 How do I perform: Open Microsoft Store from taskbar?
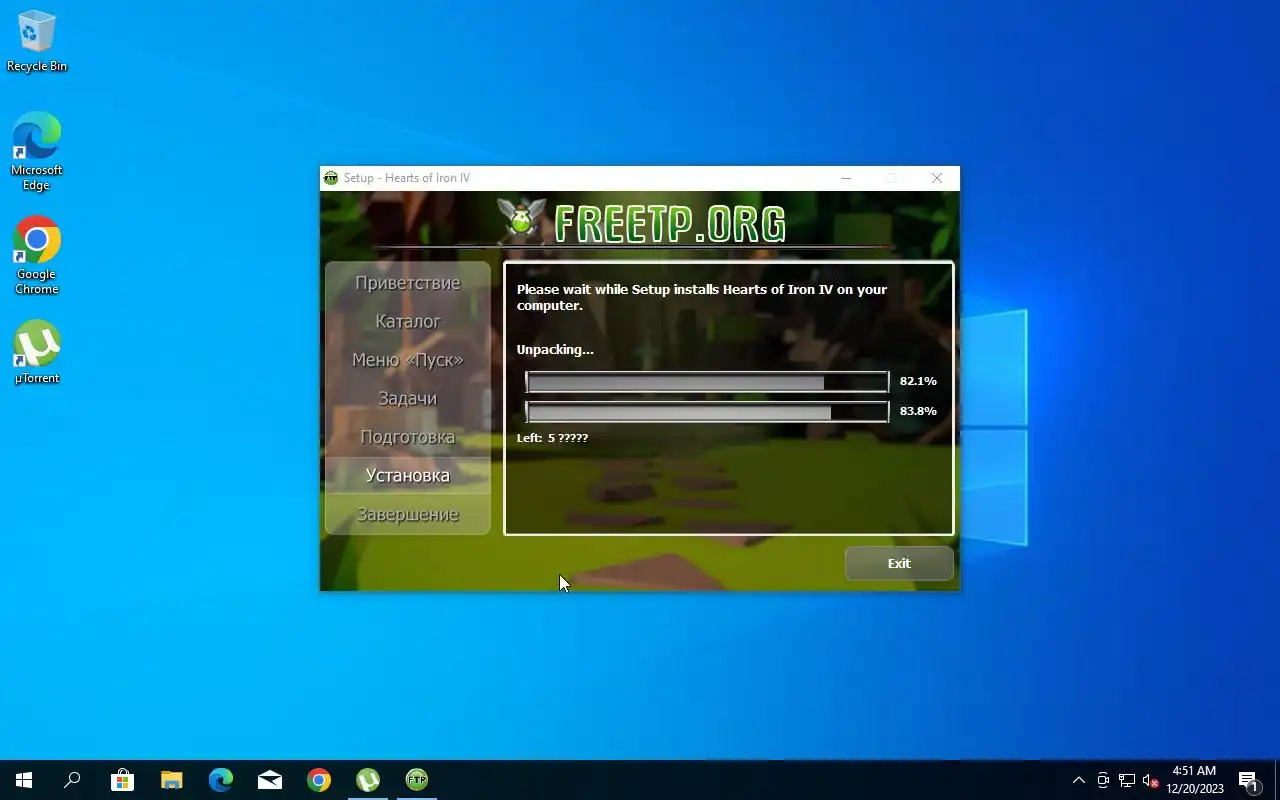click(122, 780)
